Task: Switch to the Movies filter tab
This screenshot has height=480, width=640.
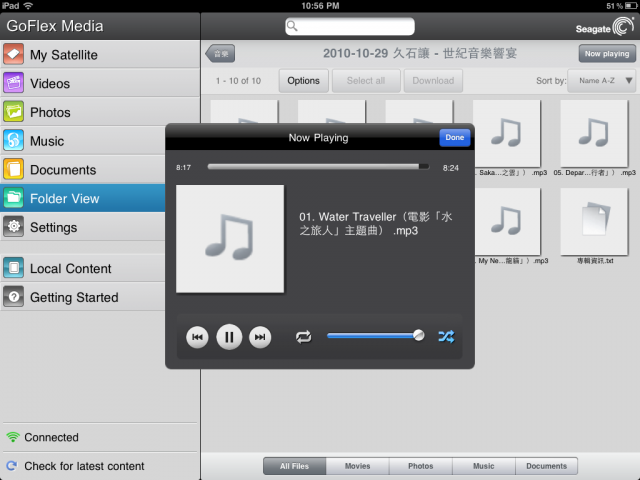Action: 358,466
